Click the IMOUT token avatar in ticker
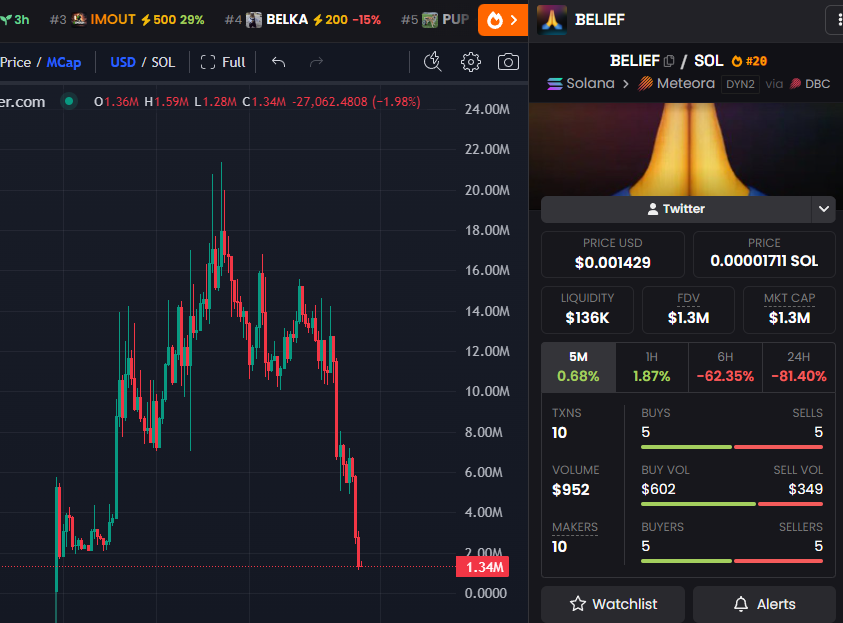 click(x=79, y=20)
